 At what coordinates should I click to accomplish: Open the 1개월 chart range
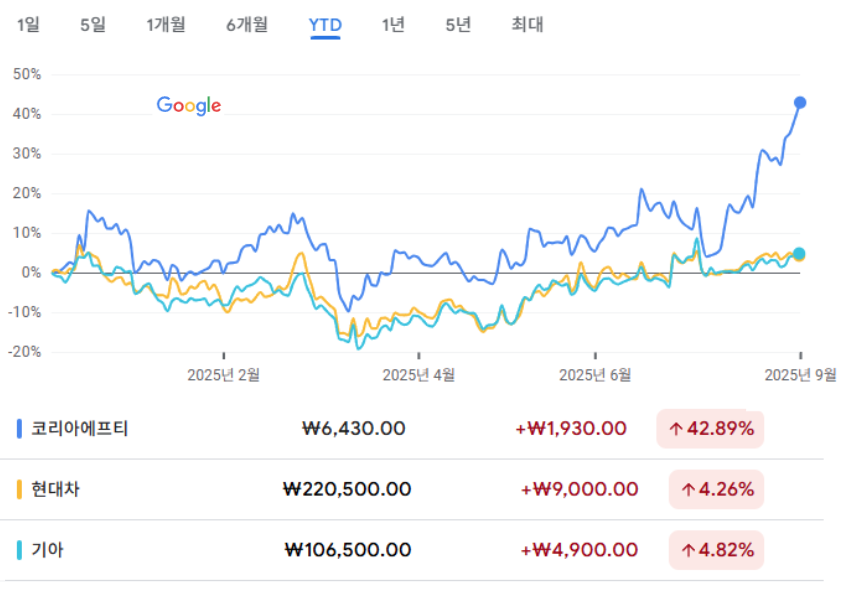point(166,24)
